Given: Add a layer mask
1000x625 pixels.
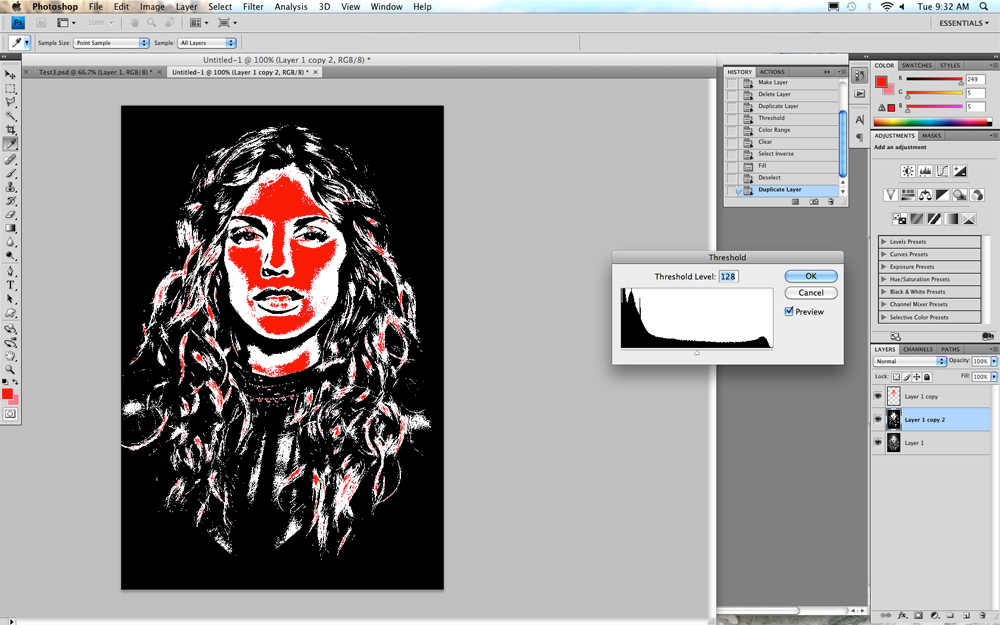Looking at the screenshot, I should coord(918,615).
